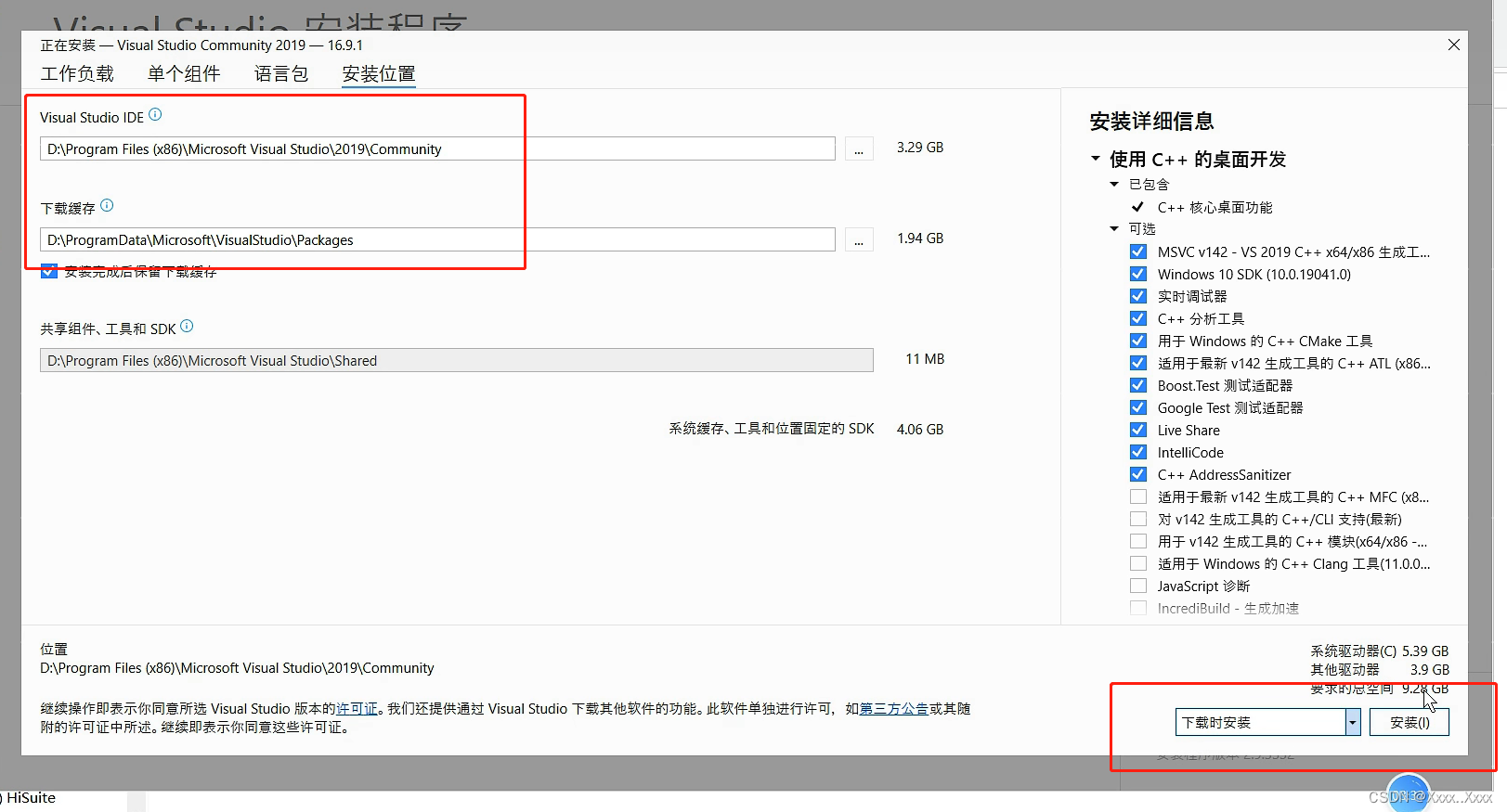
Task: Uncheck IntelliCode checkbox
Action: pos(1138,452)
